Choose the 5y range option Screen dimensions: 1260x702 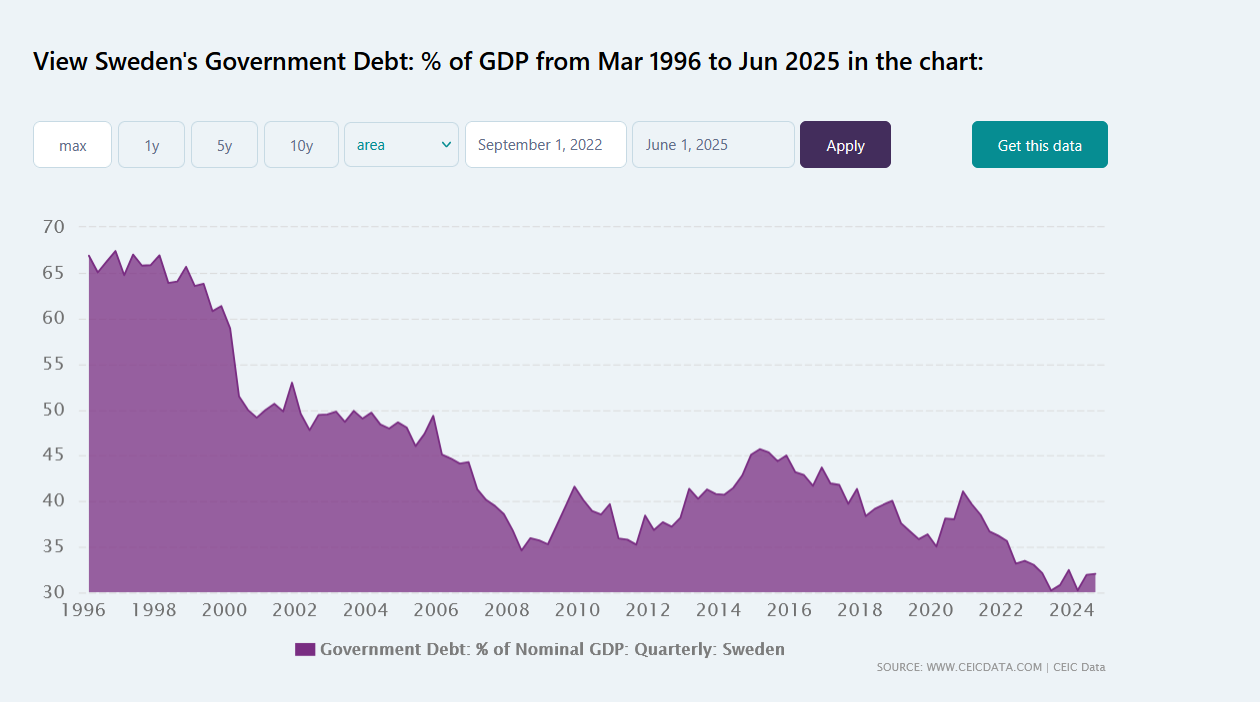224,145
